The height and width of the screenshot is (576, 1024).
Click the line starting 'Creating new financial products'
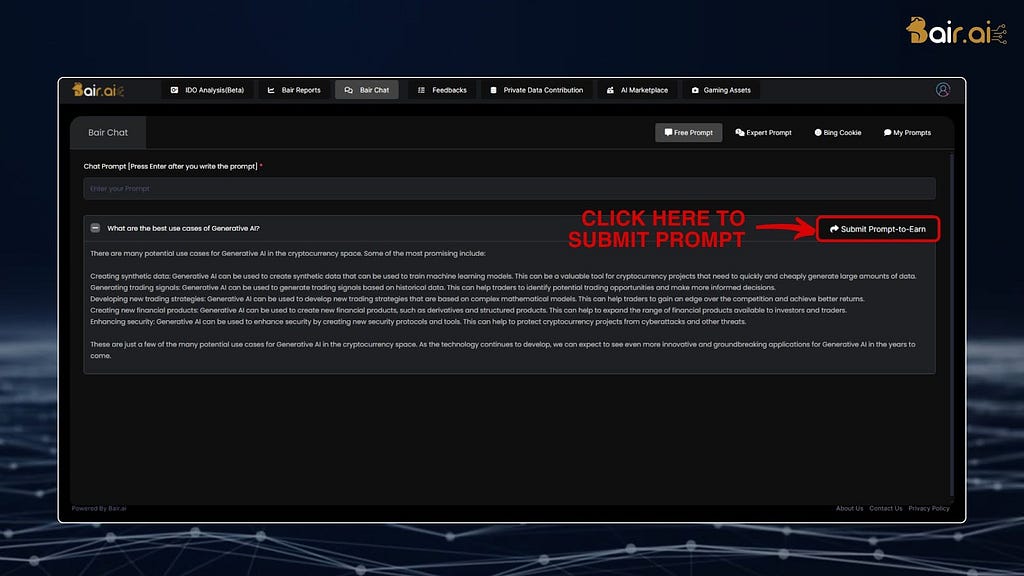(468, 310)
